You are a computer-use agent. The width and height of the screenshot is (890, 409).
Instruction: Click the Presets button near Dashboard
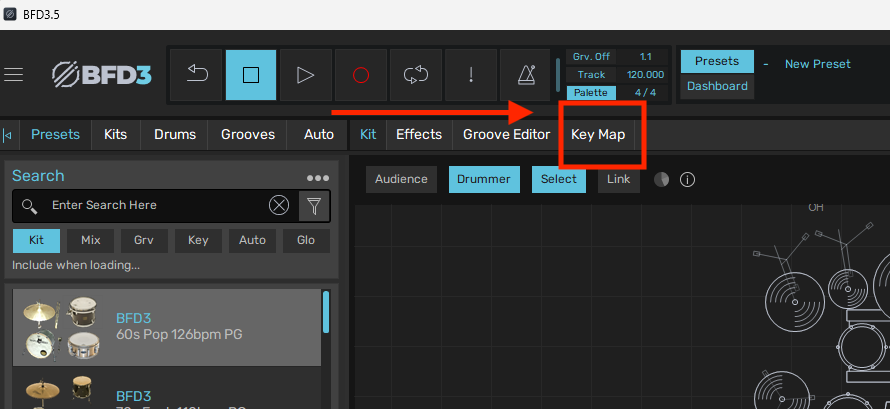[x=717, y=61]
